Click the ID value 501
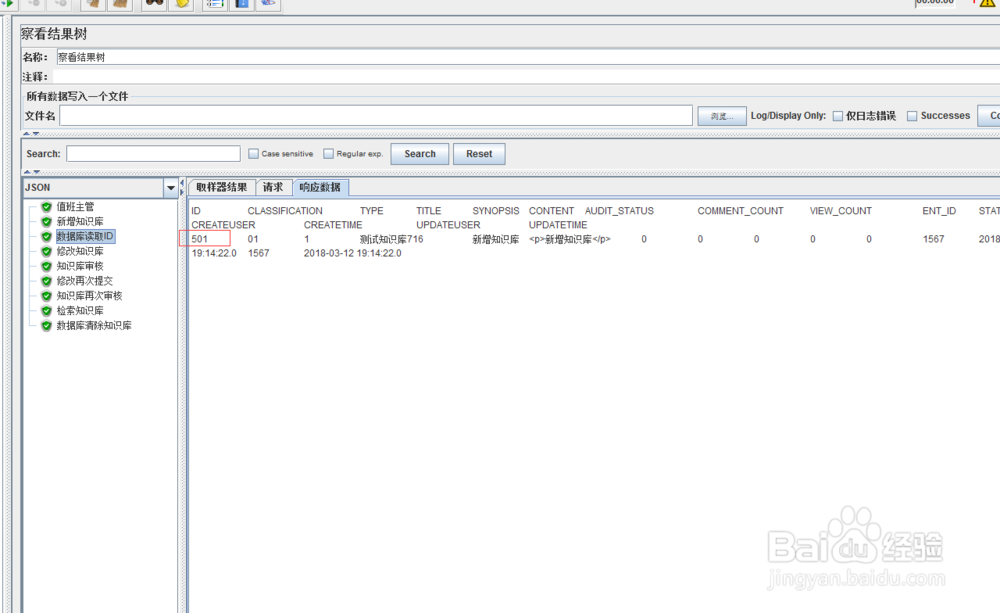 click(200, 239)
